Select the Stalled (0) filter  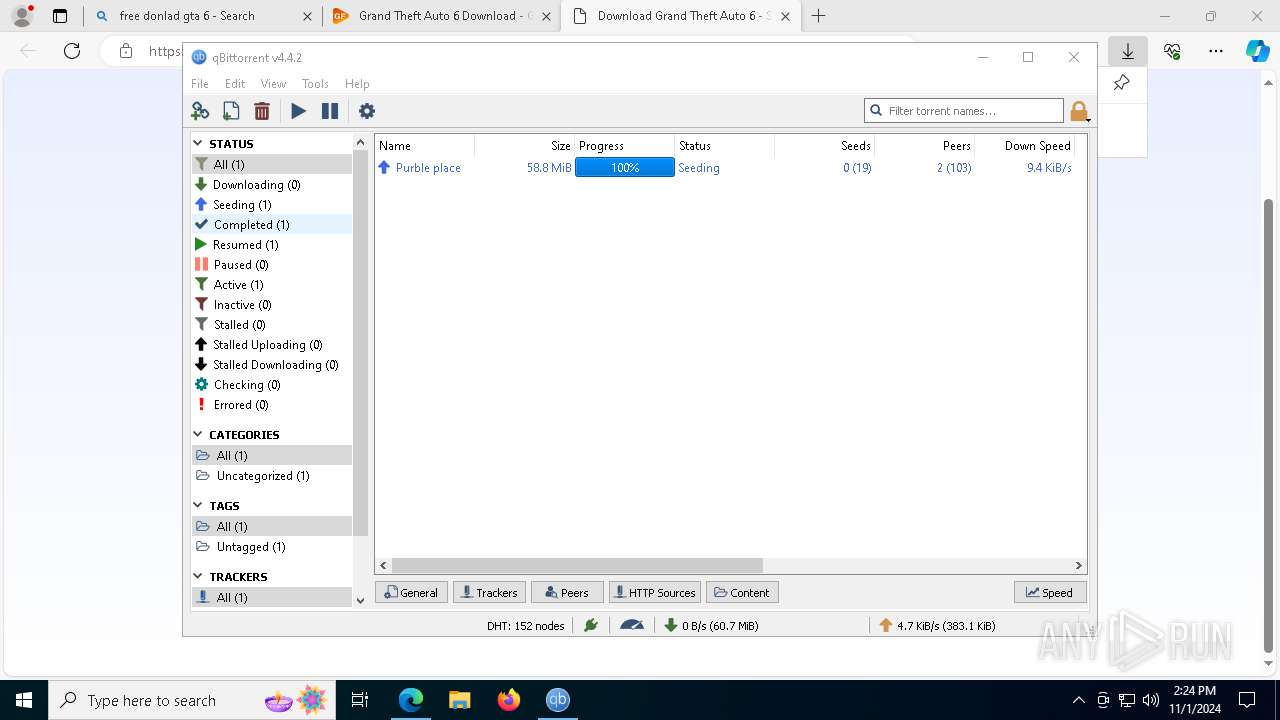[272, 324]
